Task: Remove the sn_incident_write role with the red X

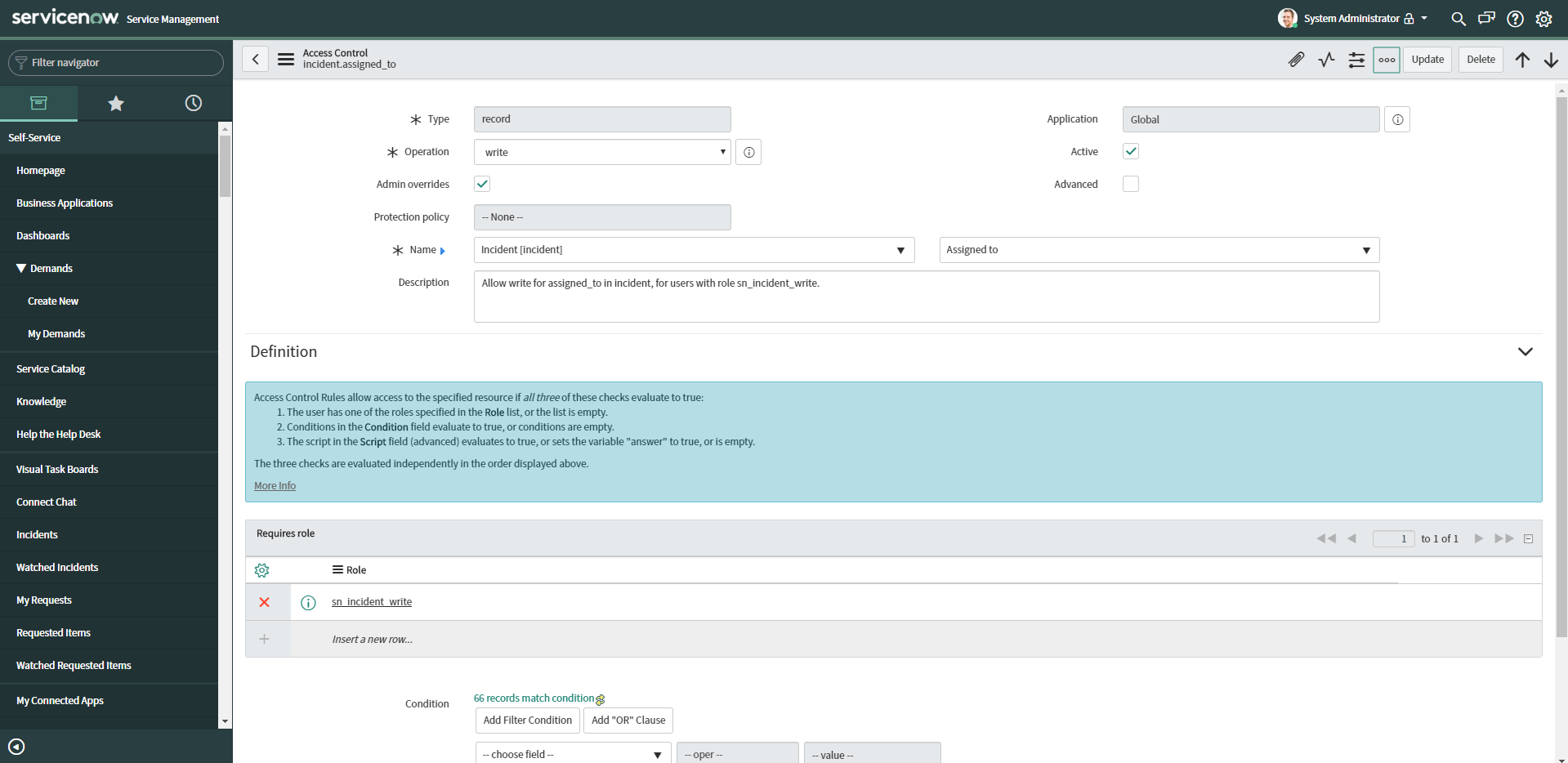Action: (264, 602)
